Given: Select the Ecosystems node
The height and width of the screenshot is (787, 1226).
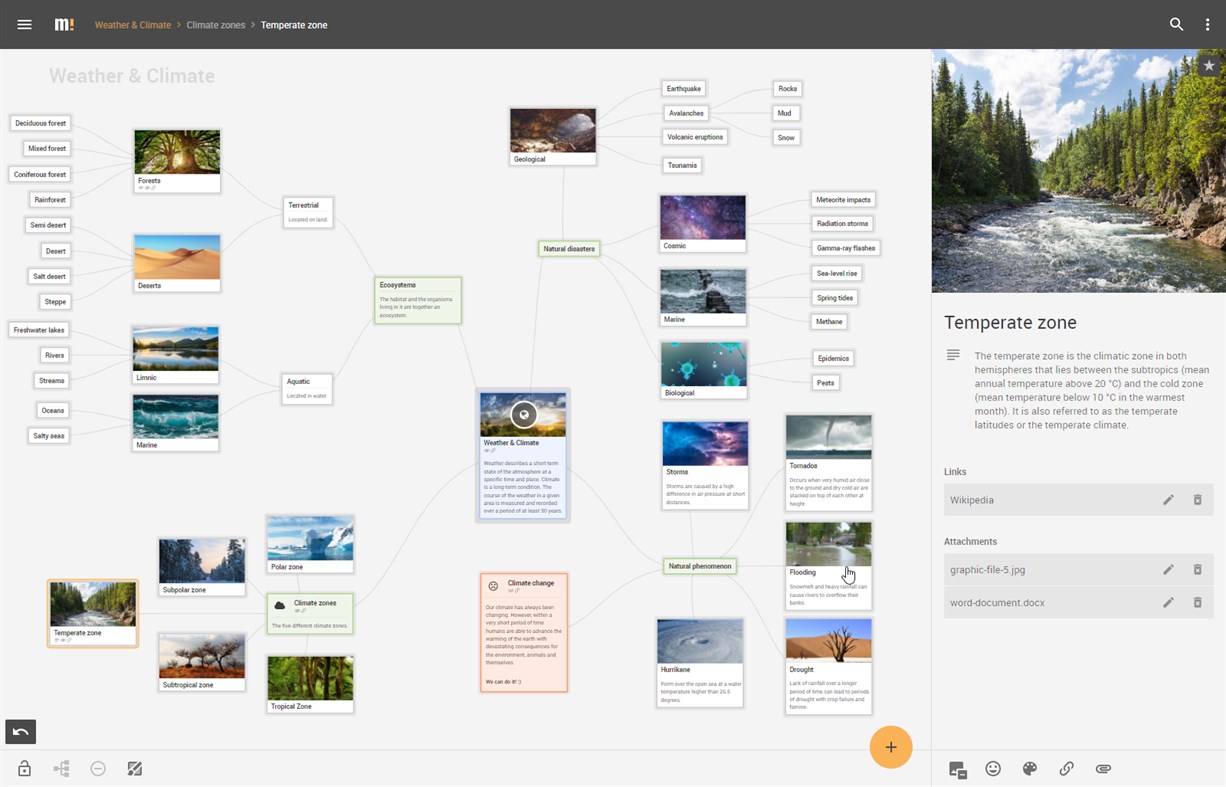Looking at the screenshot, I should click(x=418, y=300).
